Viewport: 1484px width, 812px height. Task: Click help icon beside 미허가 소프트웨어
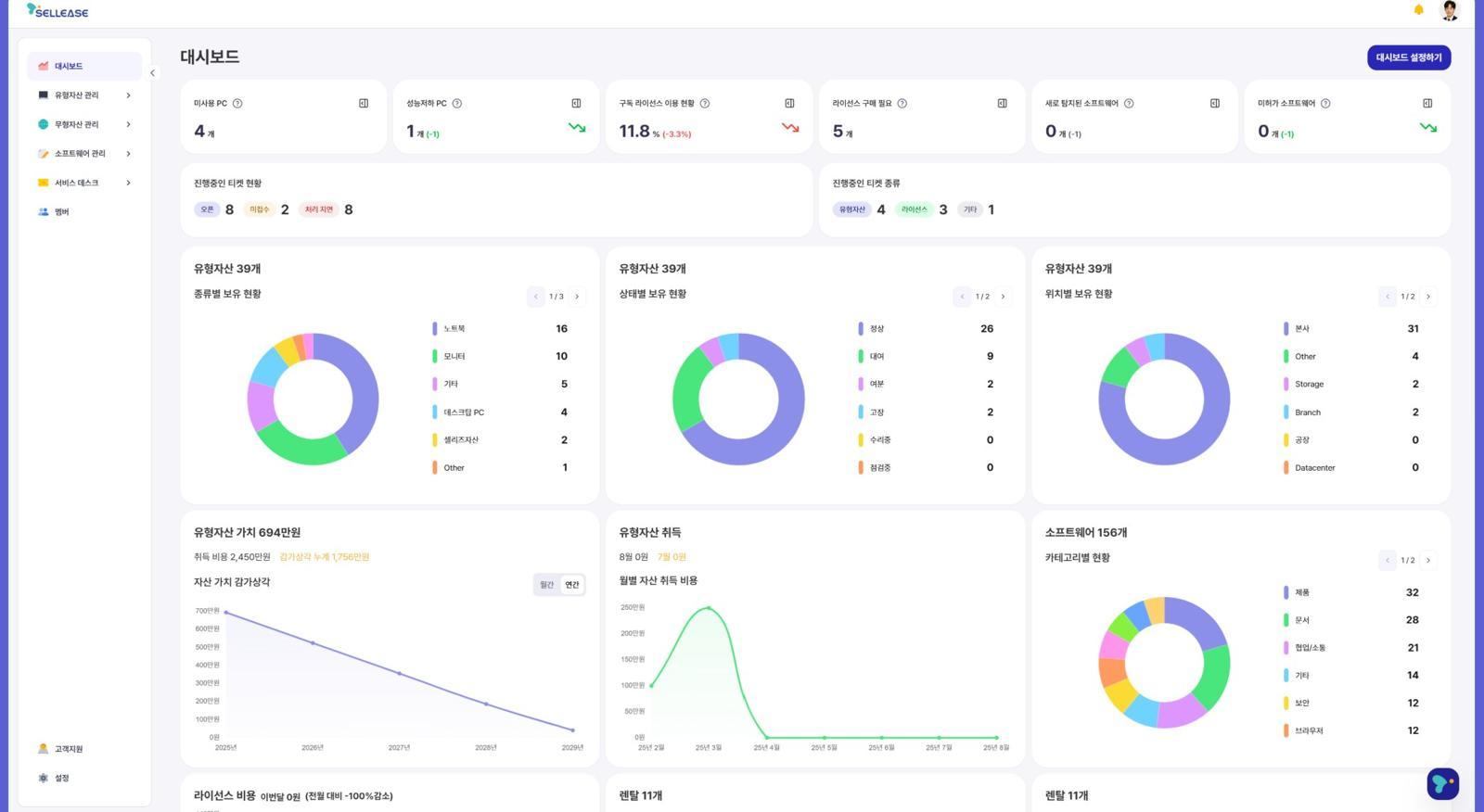pyautogui.click(x=1325, y=104)
